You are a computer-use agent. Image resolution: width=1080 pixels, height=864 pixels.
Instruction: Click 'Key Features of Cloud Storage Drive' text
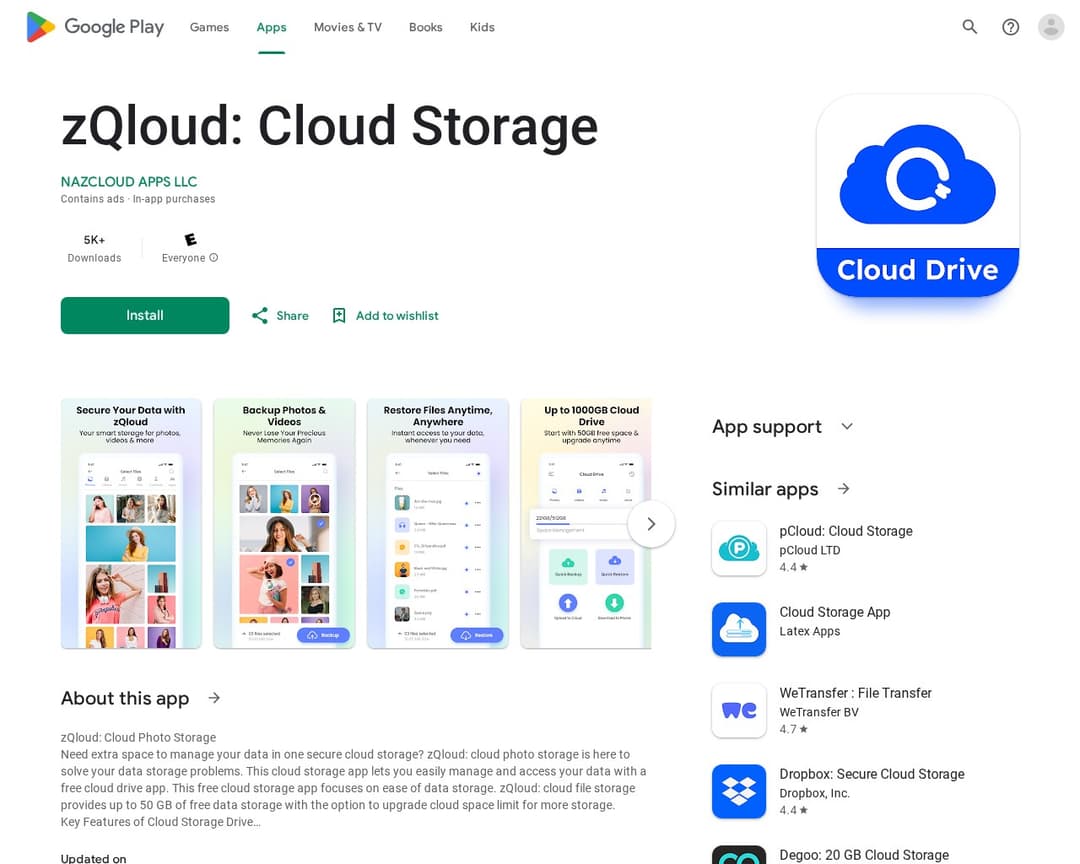tap(160, 821)
